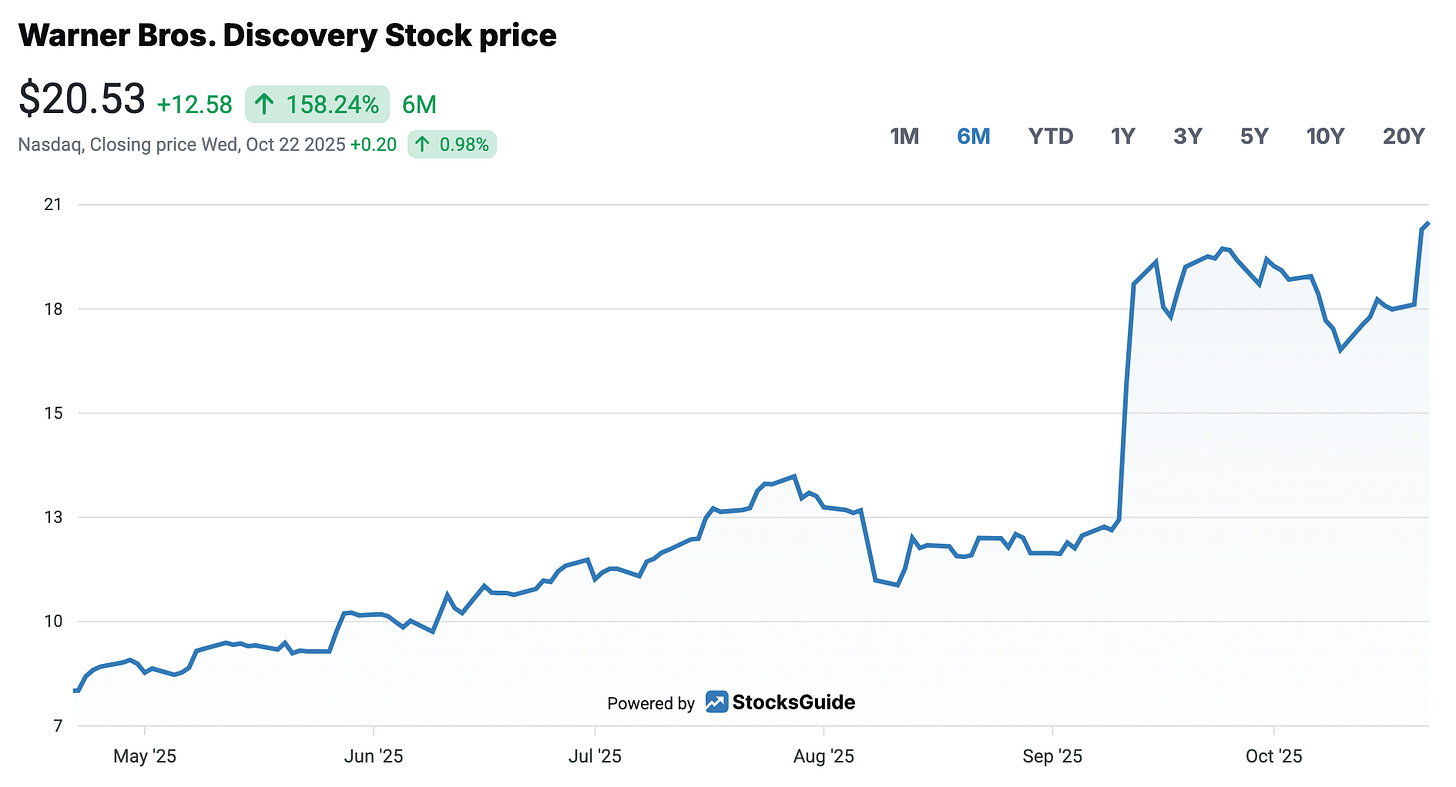Select the 1Y time range

[1122, 136]
